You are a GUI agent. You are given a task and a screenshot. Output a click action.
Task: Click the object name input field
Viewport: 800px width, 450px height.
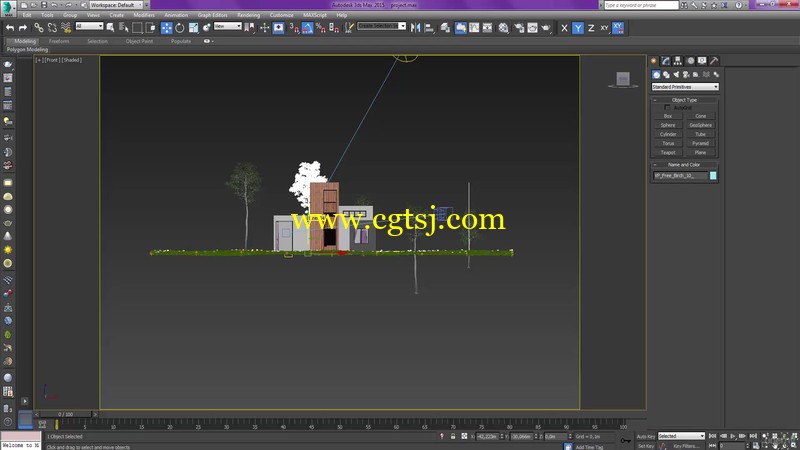[x=681, y=176]
